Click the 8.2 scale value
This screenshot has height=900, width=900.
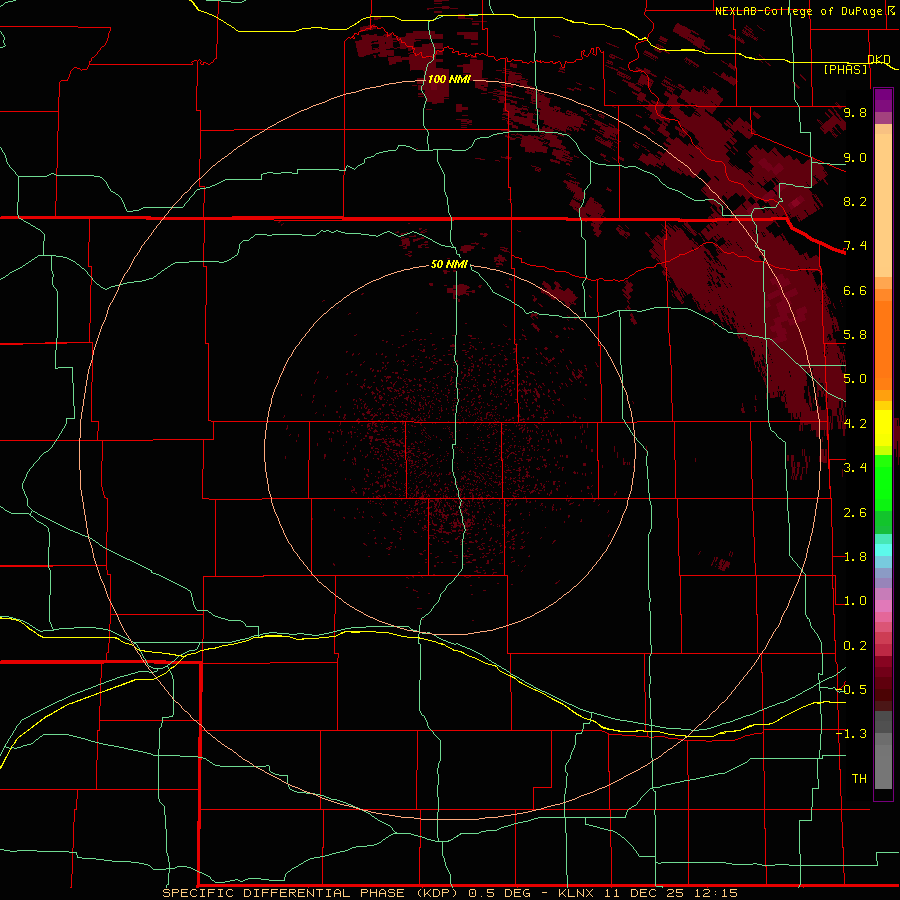click(855, 201)
